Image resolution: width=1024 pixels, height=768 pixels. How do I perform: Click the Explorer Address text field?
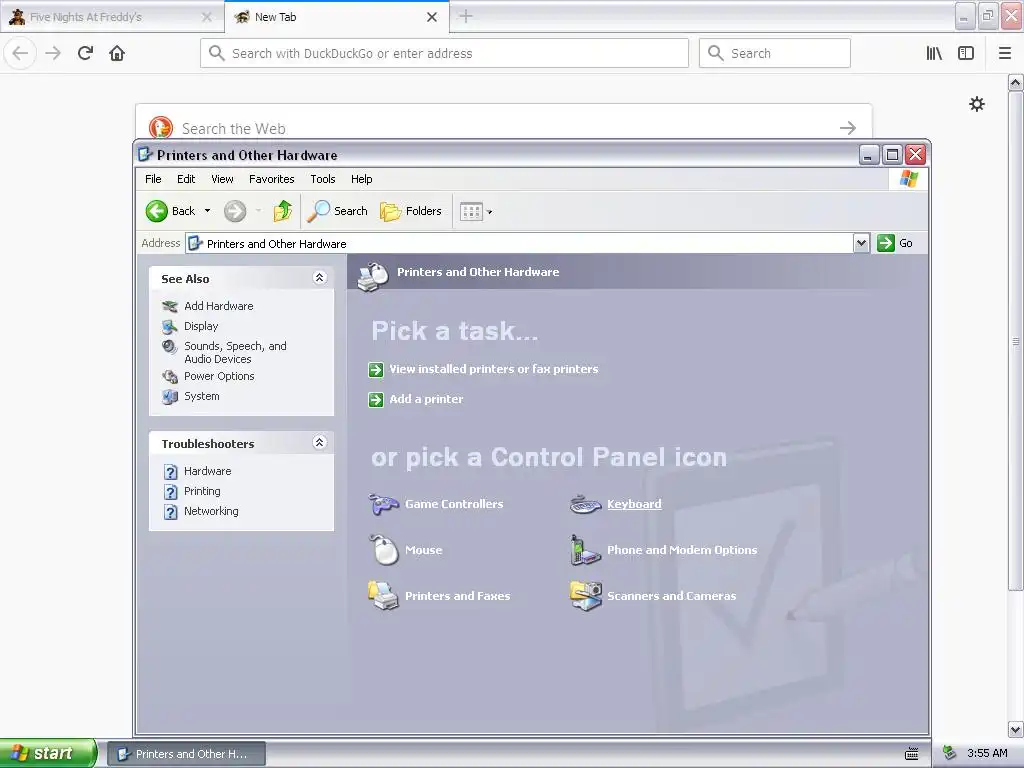(x=519, y=244)
